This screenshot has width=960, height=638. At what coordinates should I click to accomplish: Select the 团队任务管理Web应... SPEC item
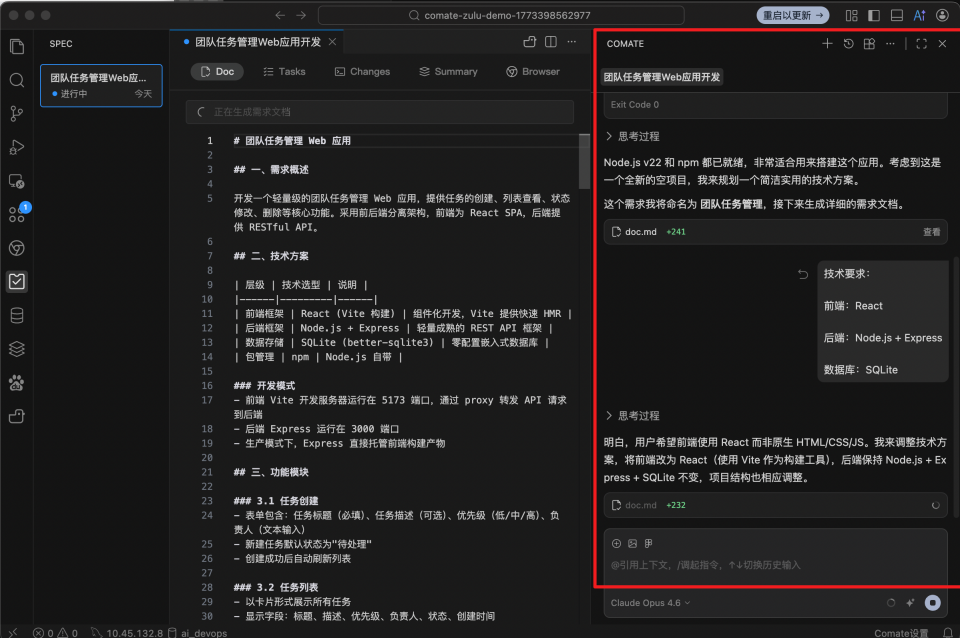(x=102, y=86)
